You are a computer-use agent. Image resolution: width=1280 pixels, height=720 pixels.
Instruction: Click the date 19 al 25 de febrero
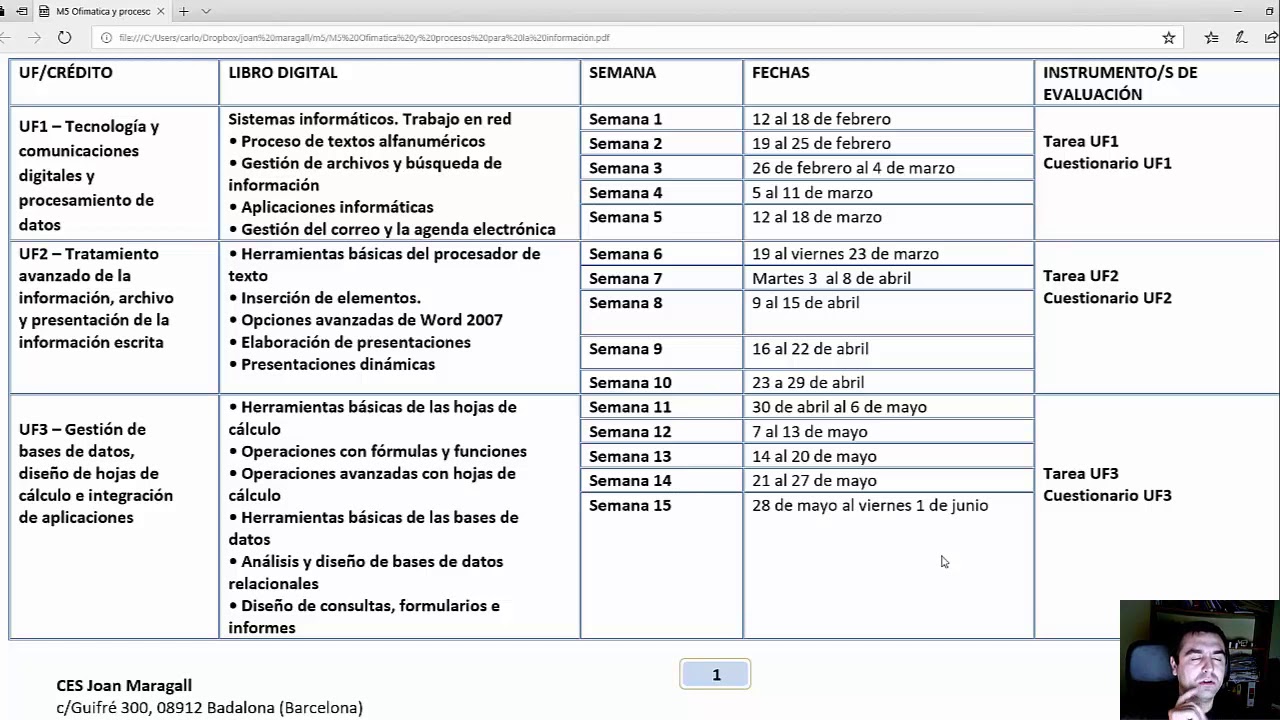pos(821,143)
